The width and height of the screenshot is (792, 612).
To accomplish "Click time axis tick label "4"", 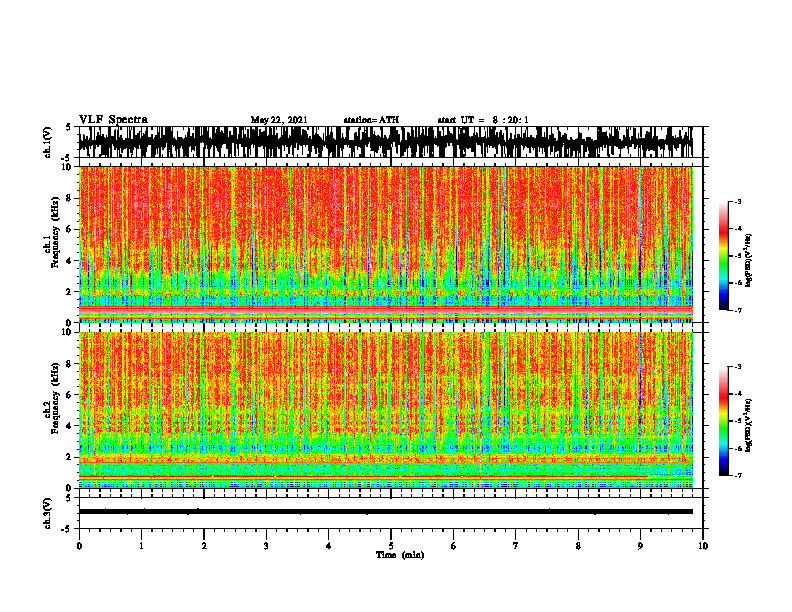I will [329, 546].
